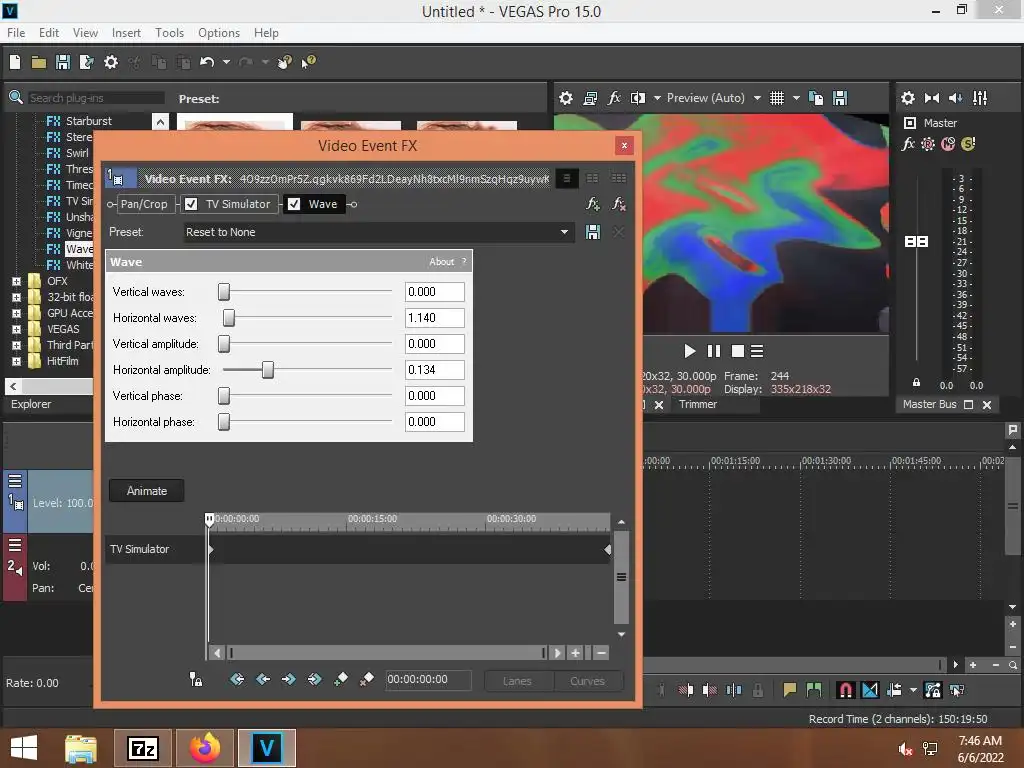
Task: Save project using main toolbar disk icon
Action: [x=63, y=62]
